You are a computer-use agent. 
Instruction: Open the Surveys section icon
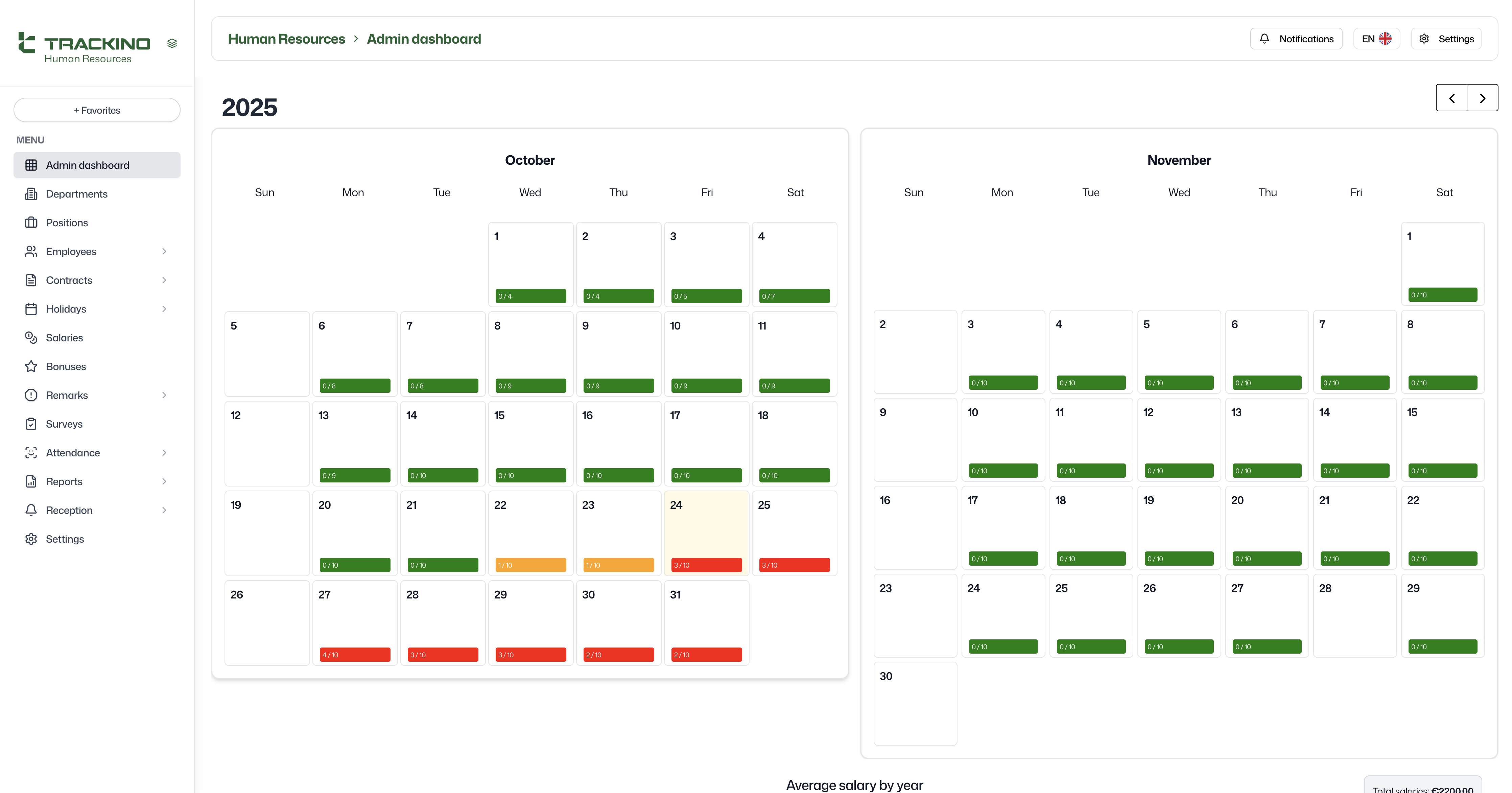[31, 424]
